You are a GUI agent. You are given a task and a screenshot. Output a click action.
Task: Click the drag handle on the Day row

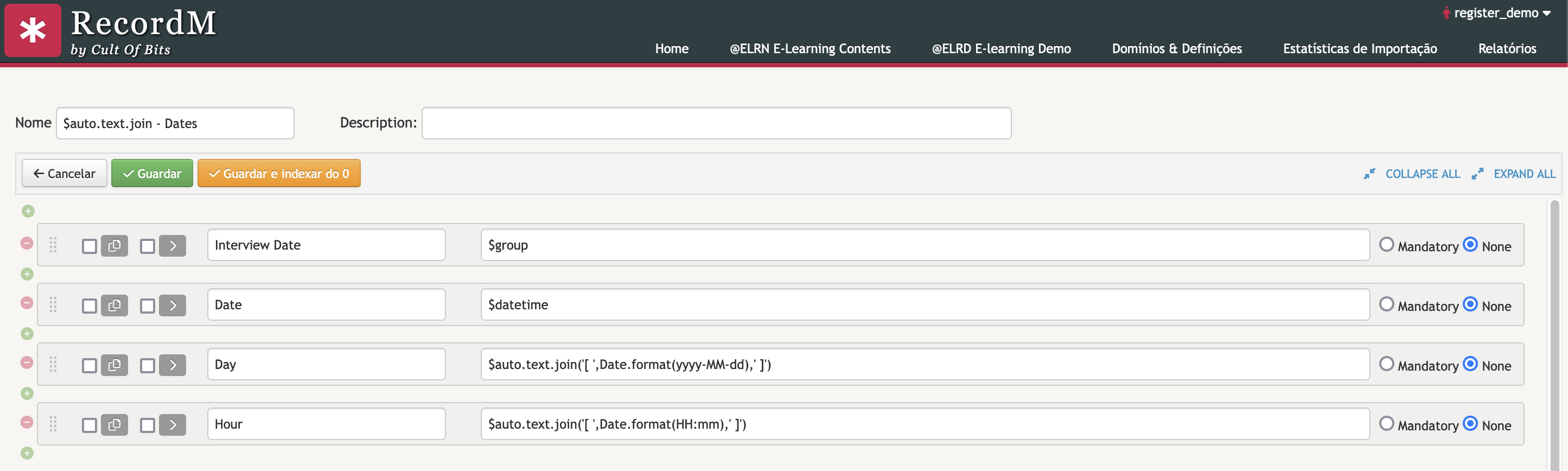point(53,364)
